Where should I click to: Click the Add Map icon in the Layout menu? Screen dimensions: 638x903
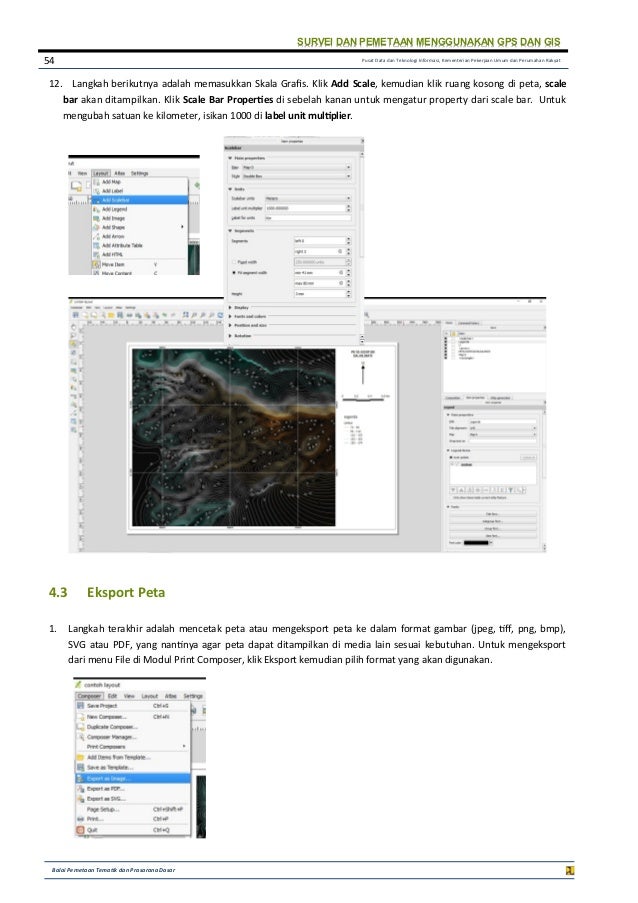tap(96, 182)
